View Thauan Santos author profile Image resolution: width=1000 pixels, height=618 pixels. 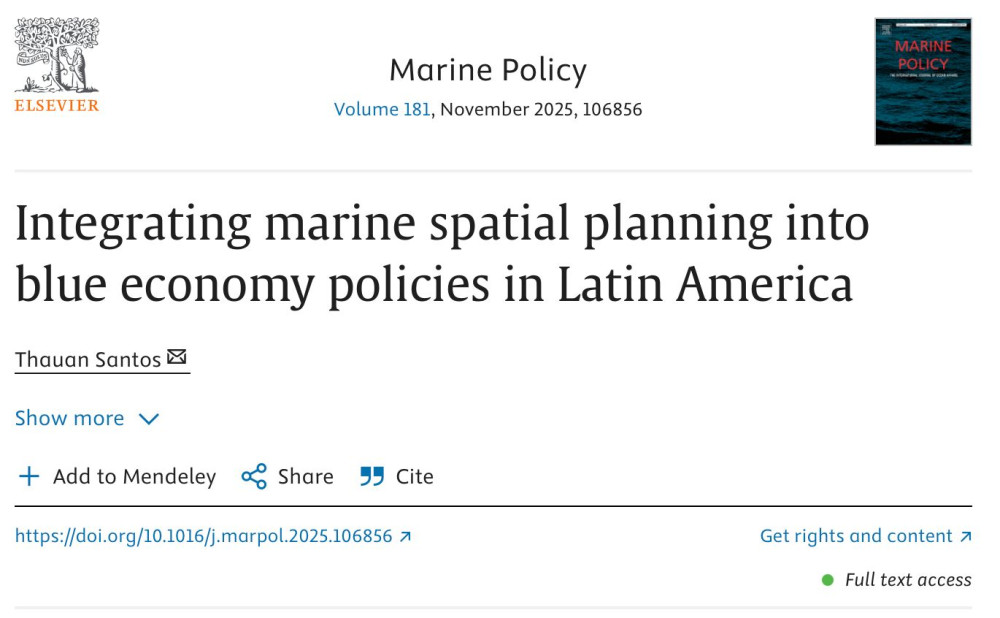click(x=86, y=358)
